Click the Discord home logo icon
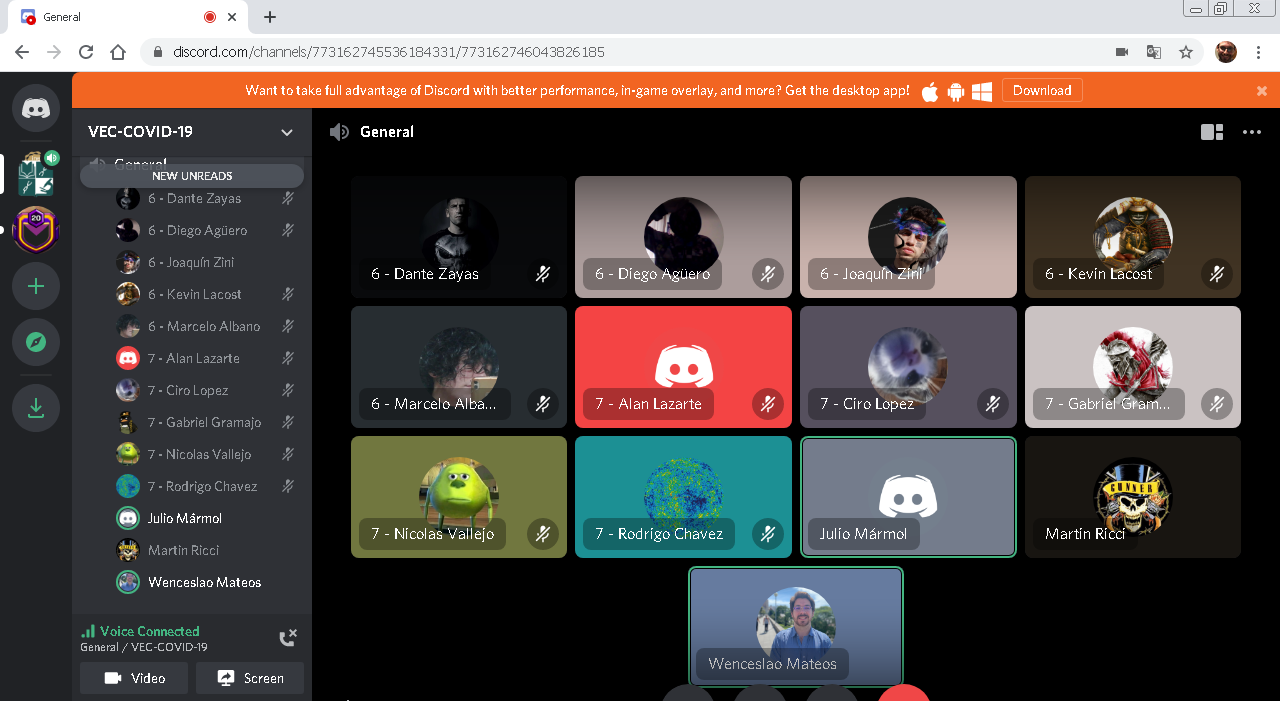Viewport: 1280px width, 701px height. [x=36, y=108]
